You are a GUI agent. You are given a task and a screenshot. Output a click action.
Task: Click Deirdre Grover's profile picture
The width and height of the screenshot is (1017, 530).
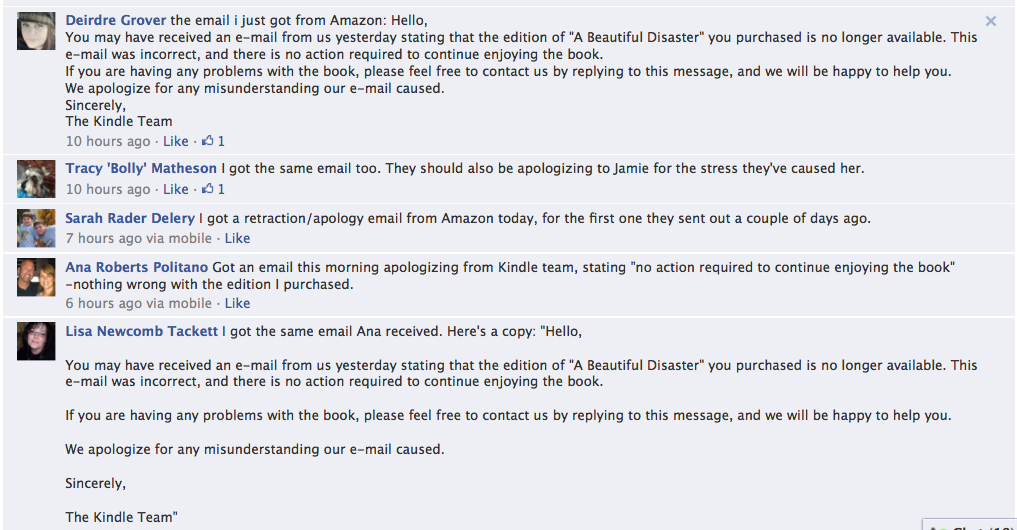tap(36, 31)
